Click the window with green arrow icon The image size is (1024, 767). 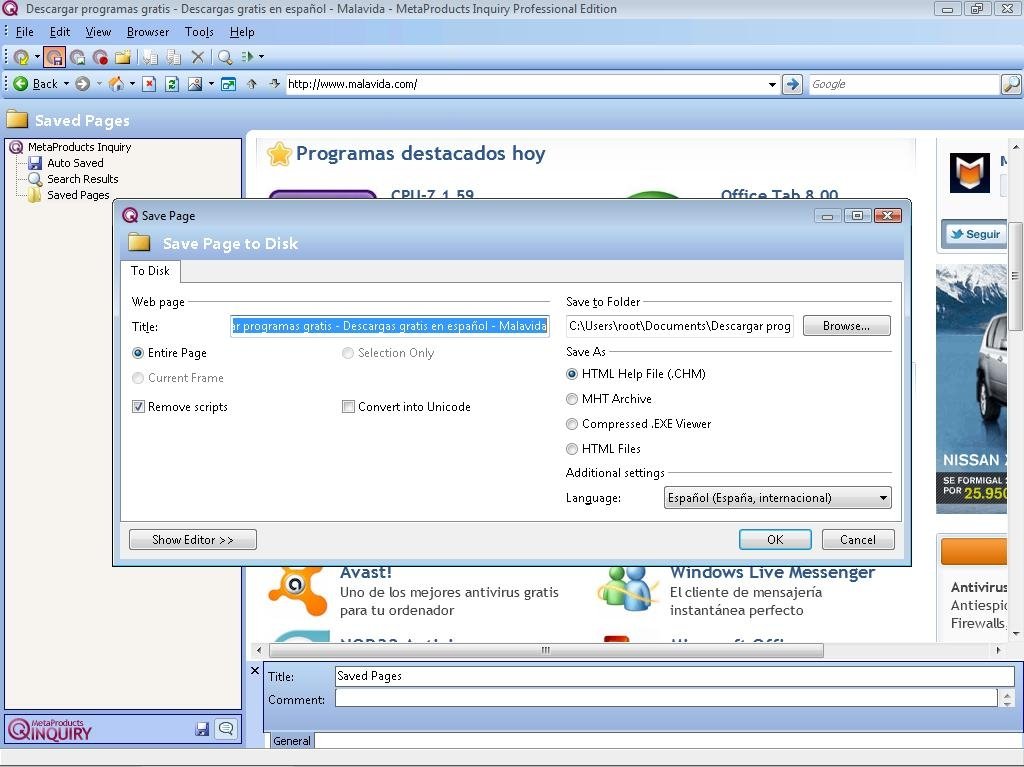pos(229,84)
